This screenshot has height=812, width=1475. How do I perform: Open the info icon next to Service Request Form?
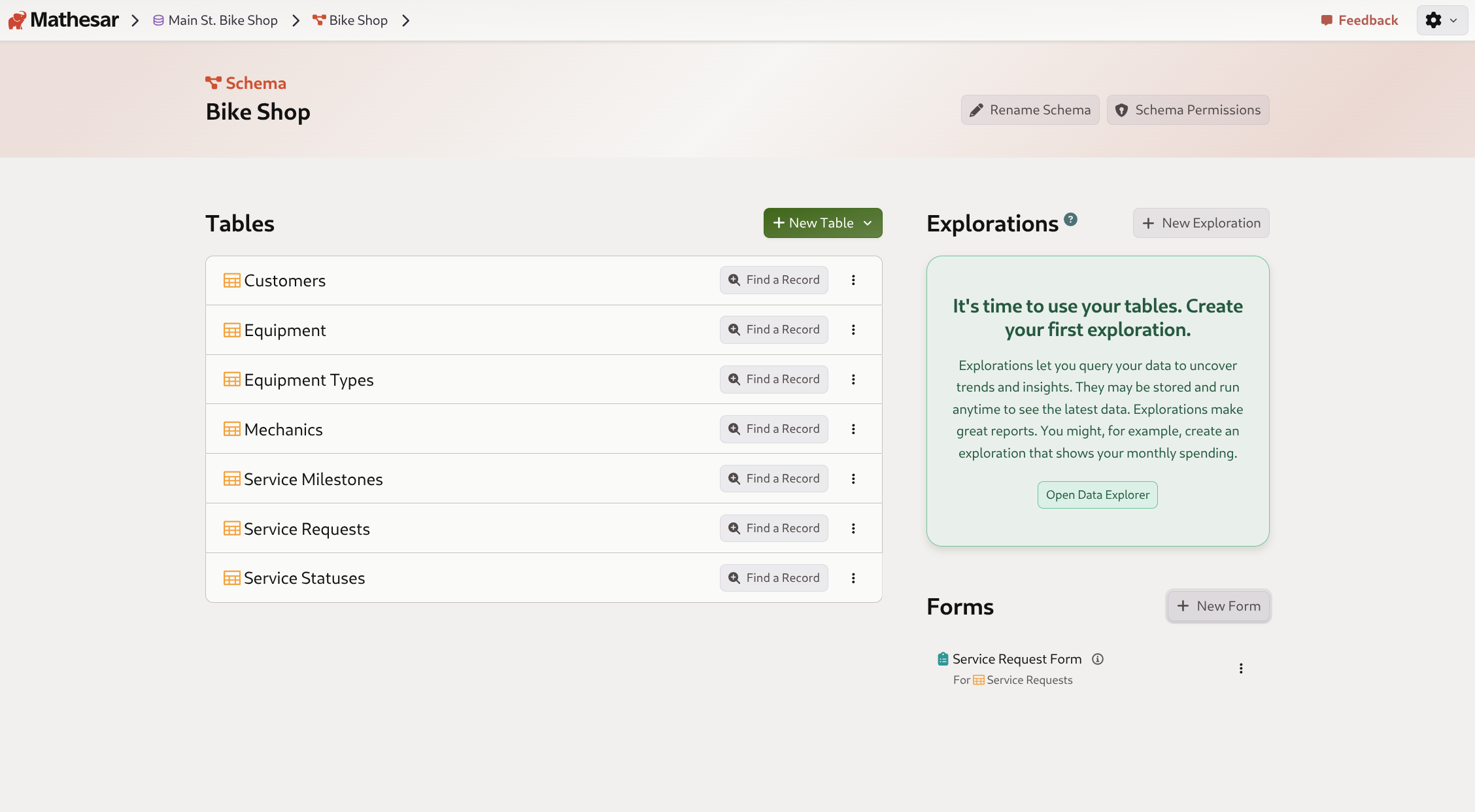click(1097, 659)
